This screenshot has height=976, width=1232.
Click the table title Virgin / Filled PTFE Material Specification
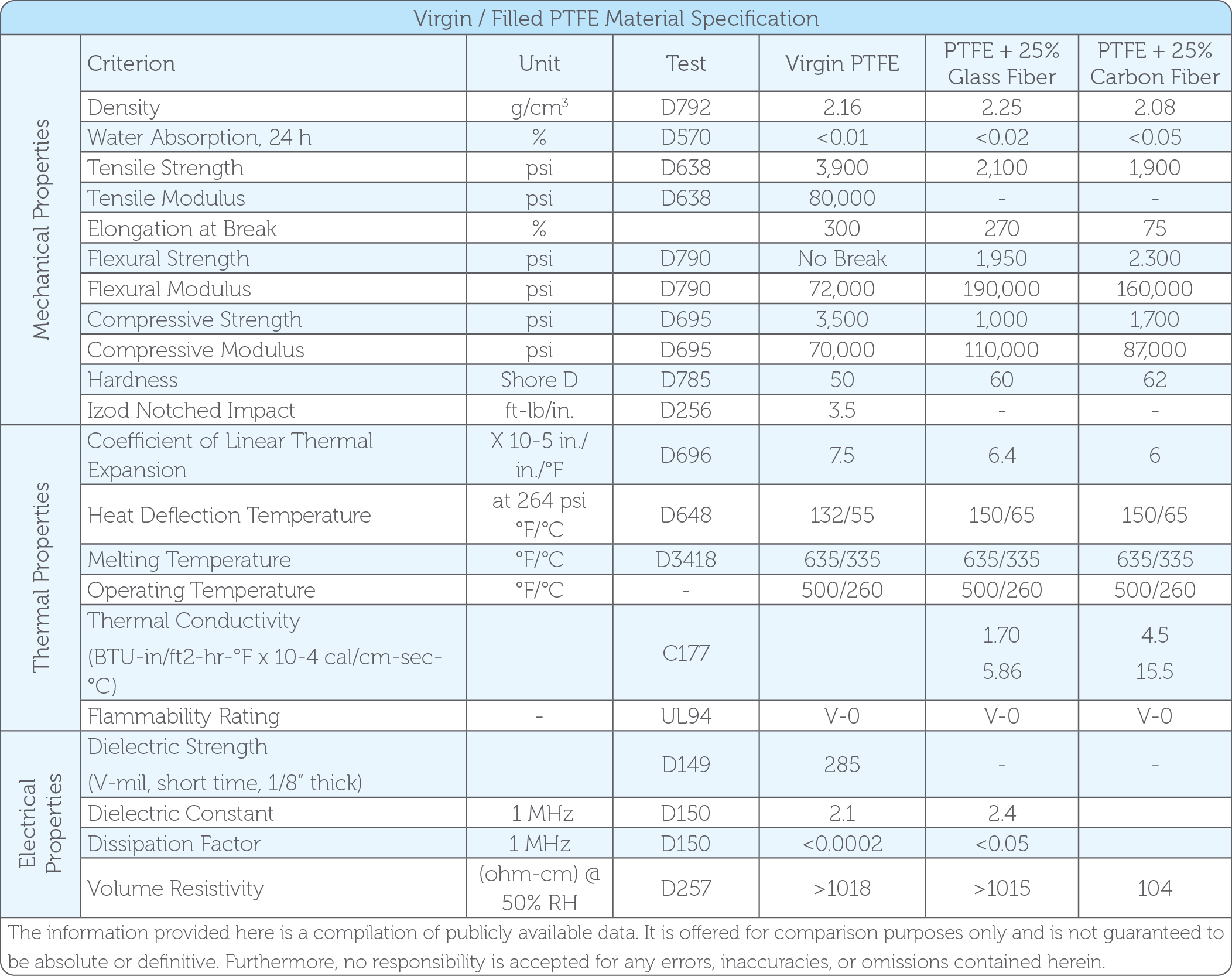pyautogui.click(x=616, y=18)
